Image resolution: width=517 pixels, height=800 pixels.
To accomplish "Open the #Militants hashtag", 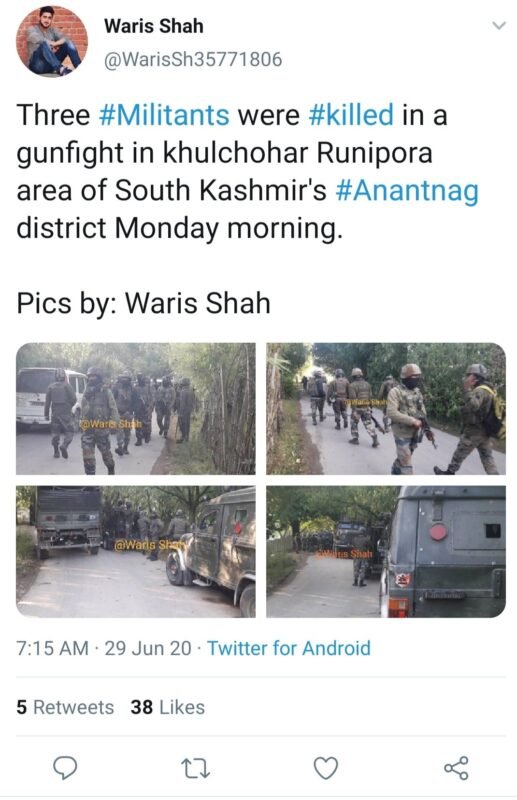I will point(163,115).
